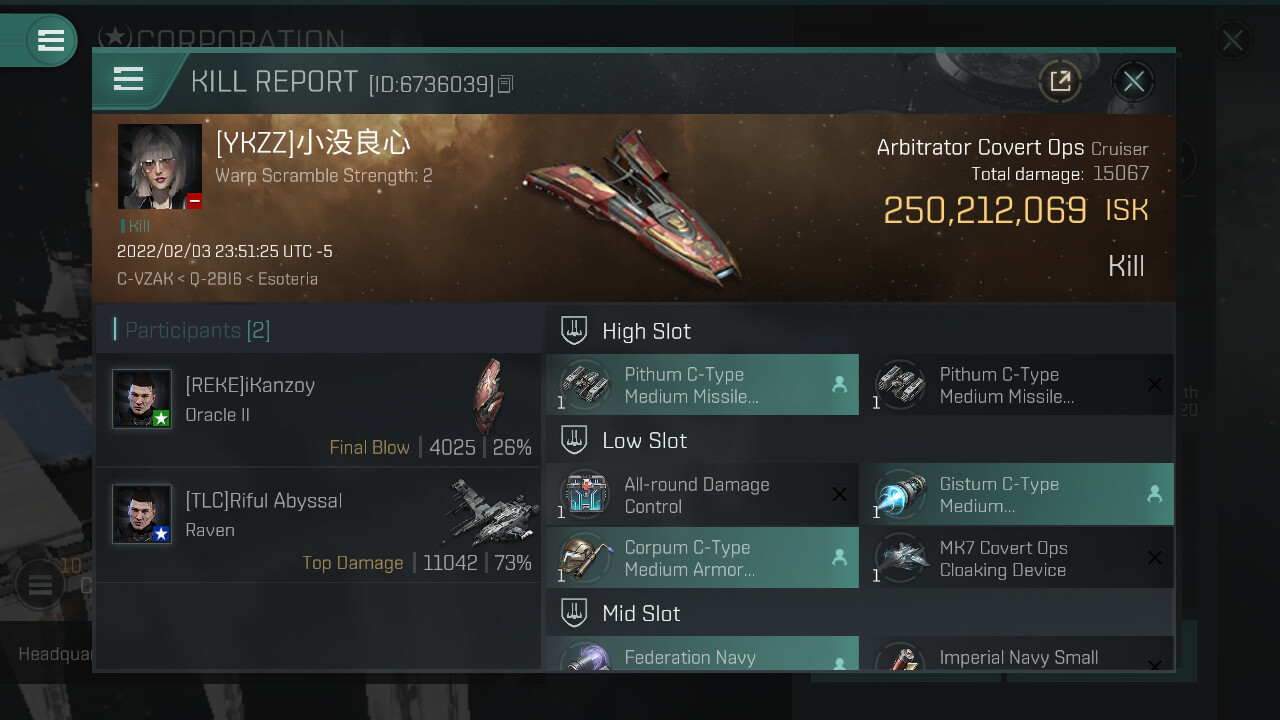Select the Oracle II ship icon
The height and width of the screenshot is (720, 1280).
tap(489, 396)
